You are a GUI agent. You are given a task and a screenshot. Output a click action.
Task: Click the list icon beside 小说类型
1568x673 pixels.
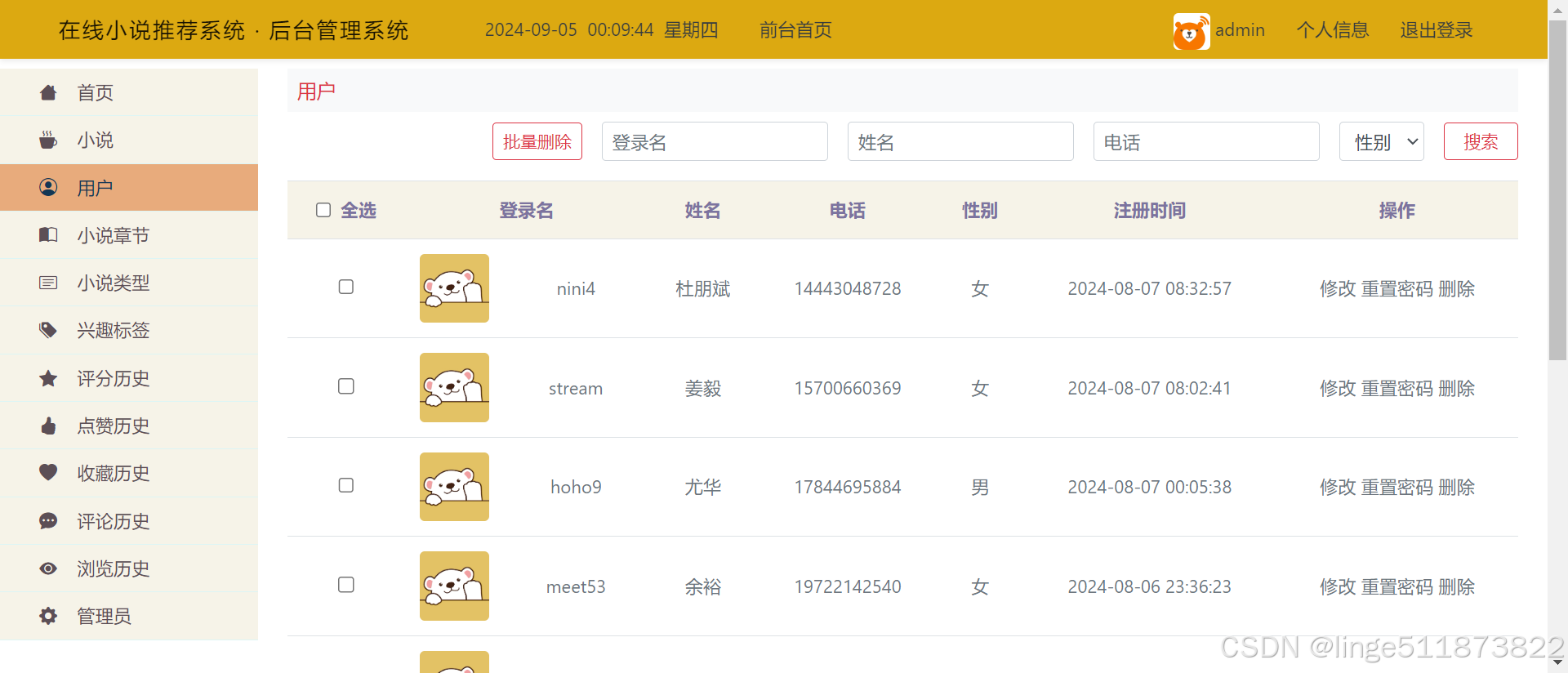(48, 283)
